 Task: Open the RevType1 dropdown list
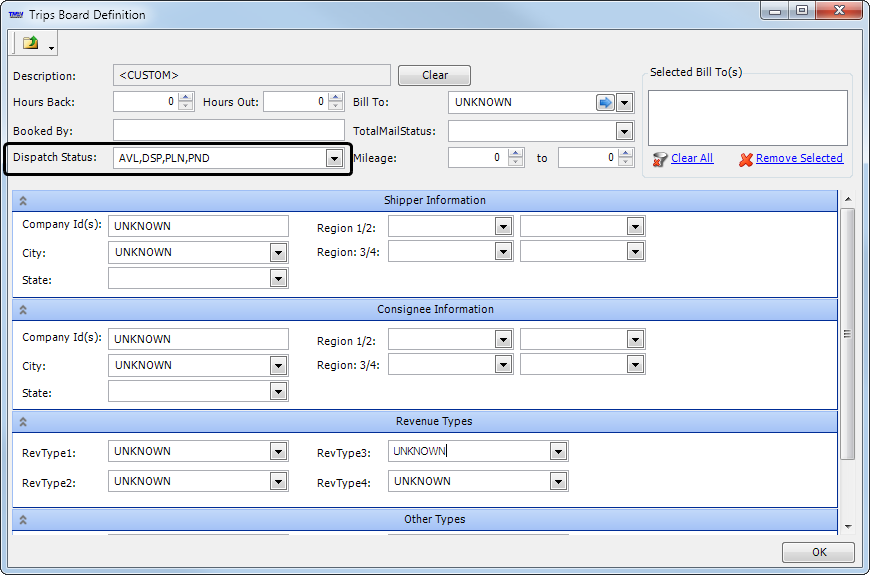[279, 452]
